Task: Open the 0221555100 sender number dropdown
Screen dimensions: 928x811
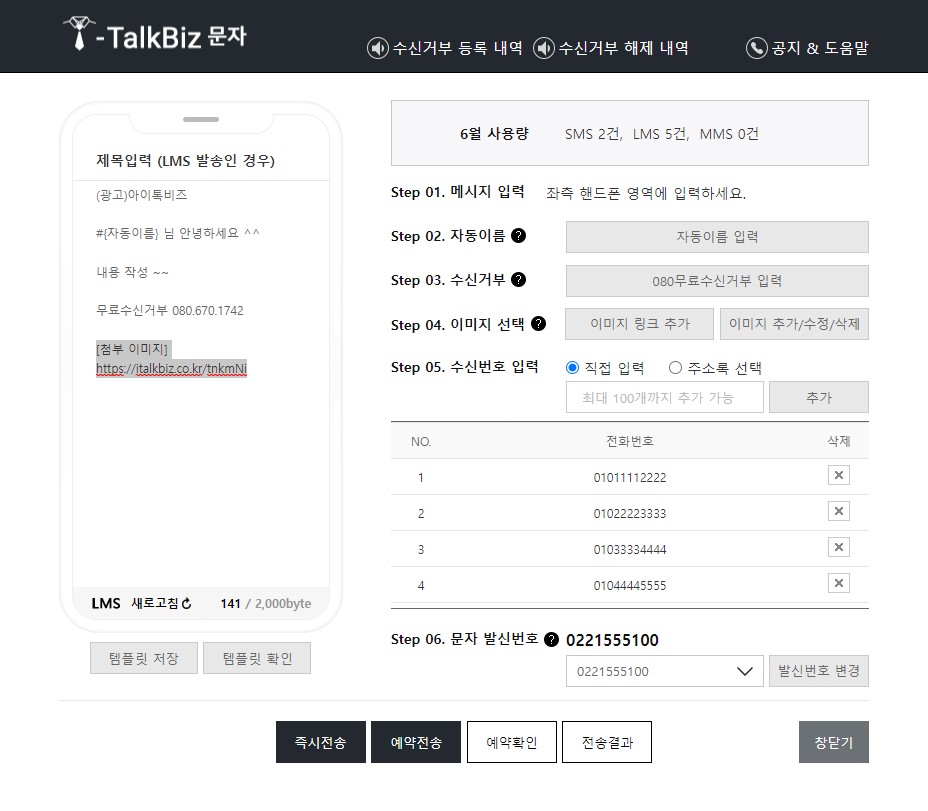Action: point(665,671)
